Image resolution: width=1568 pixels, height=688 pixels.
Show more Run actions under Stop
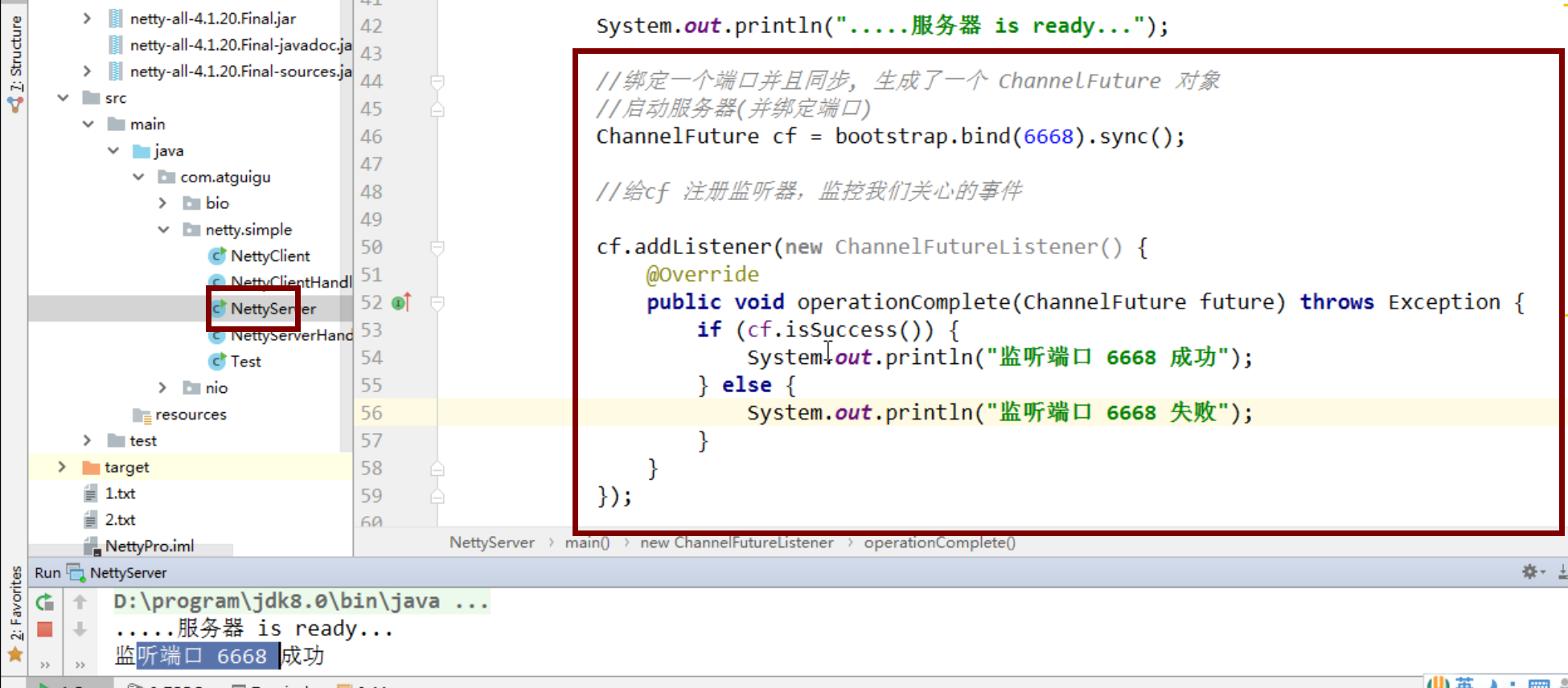coord(45,665)
